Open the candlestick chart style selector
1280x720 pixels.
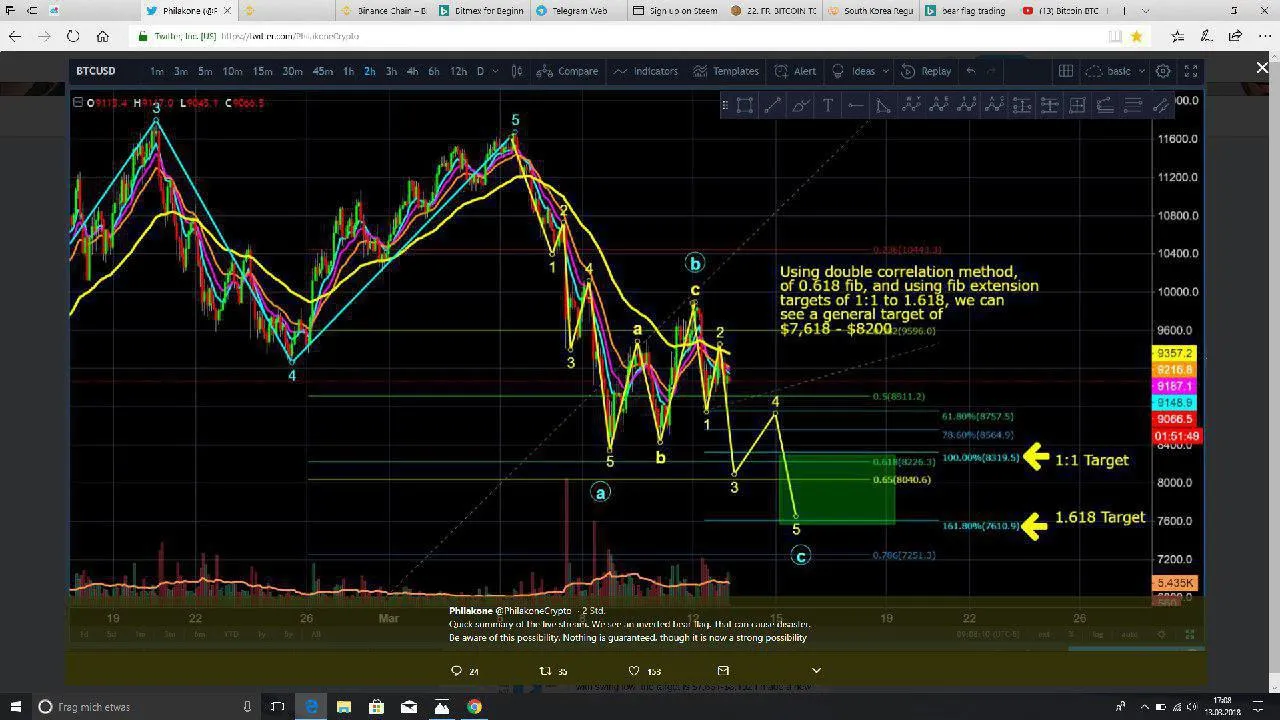[517, 71]
